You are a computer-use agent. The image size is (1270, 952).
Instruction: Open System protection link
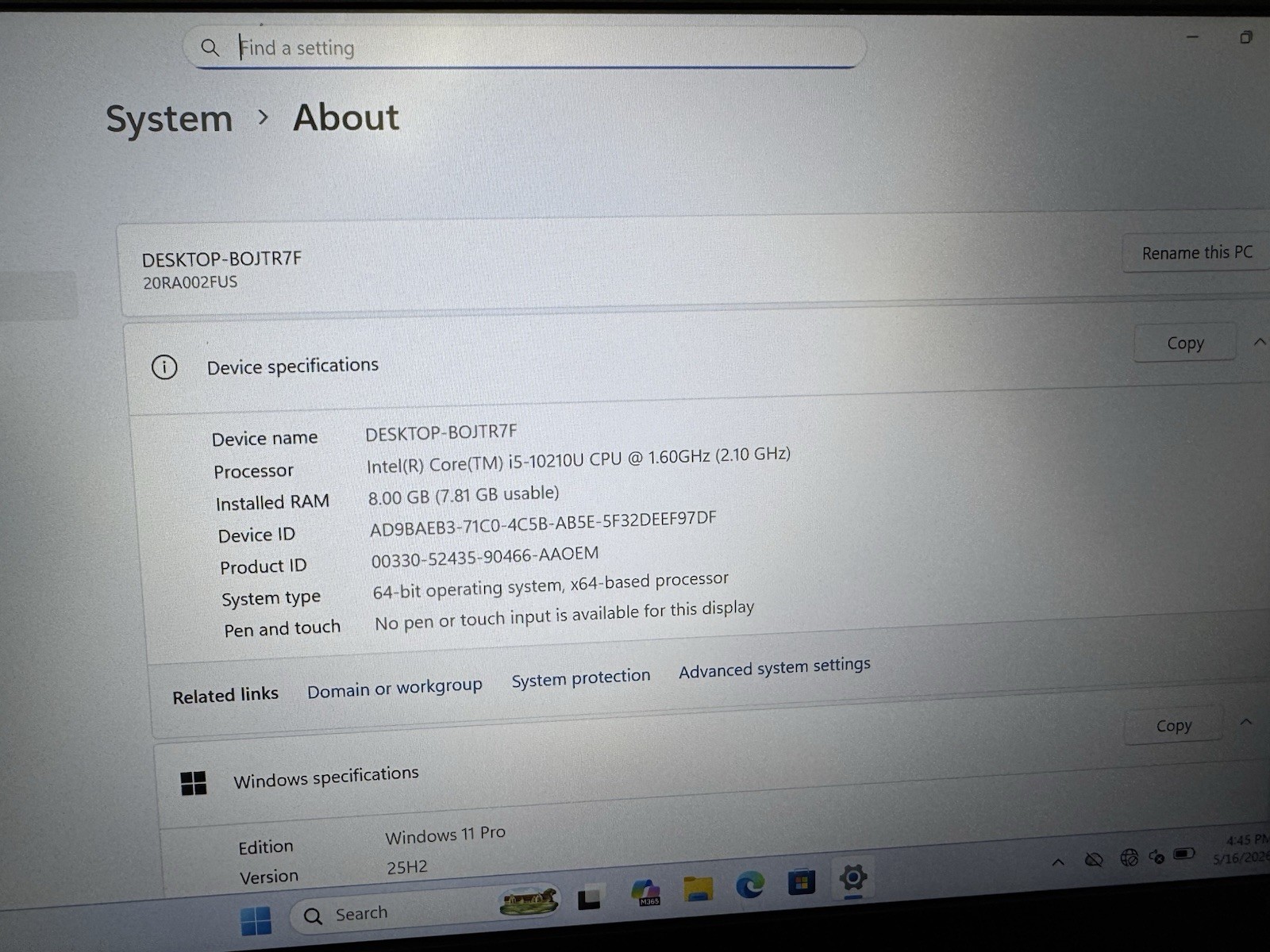coord(580,678)
